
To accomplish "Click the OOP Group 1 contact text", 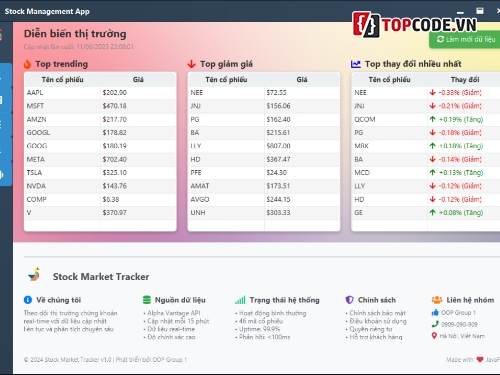I will pos(458,313).
